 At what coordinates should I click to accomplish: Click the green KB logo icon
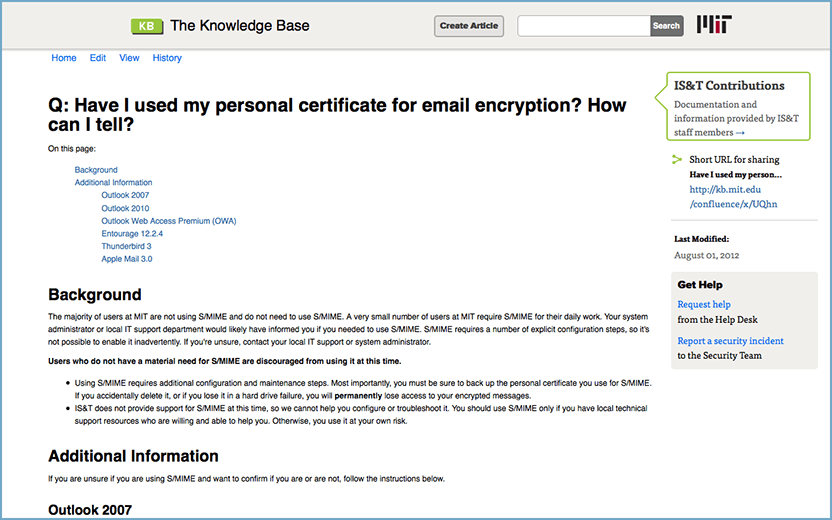point(147,26)
